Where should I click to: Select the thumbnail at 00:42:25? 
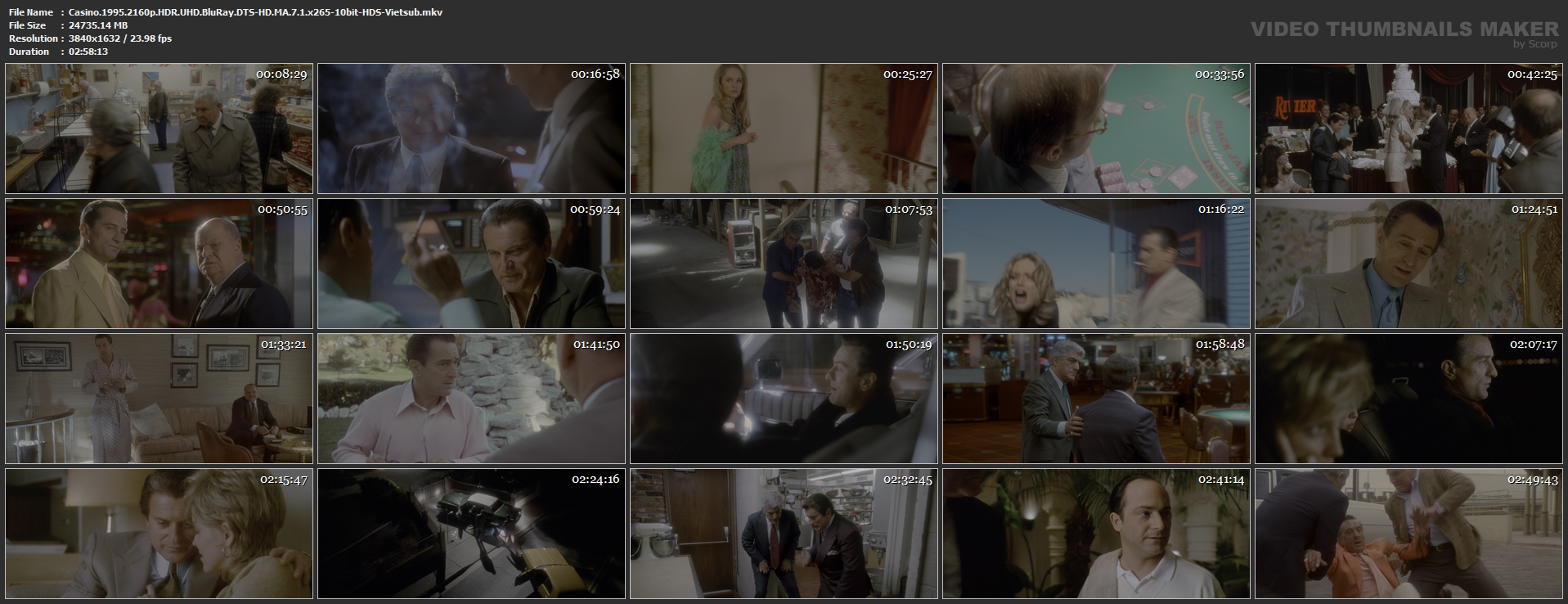(x=1409, y=128)
